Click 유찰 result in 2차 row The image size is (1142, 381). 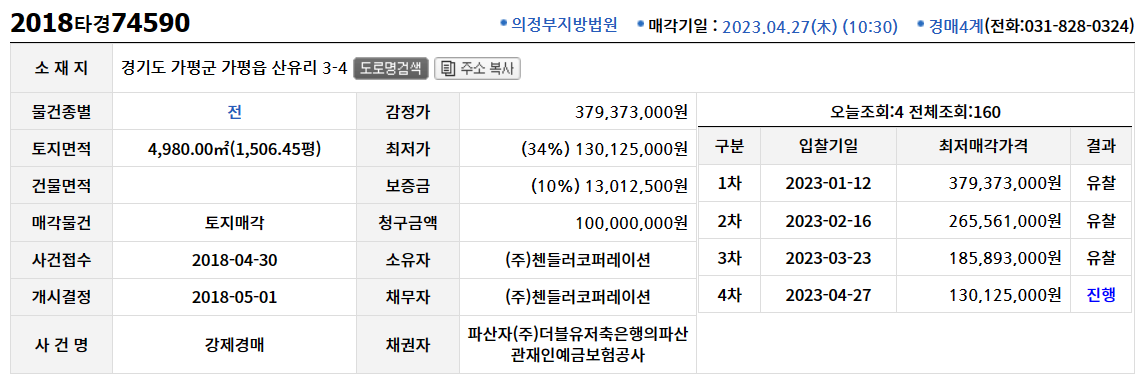pyautogui.click(x=1100, y=221)
